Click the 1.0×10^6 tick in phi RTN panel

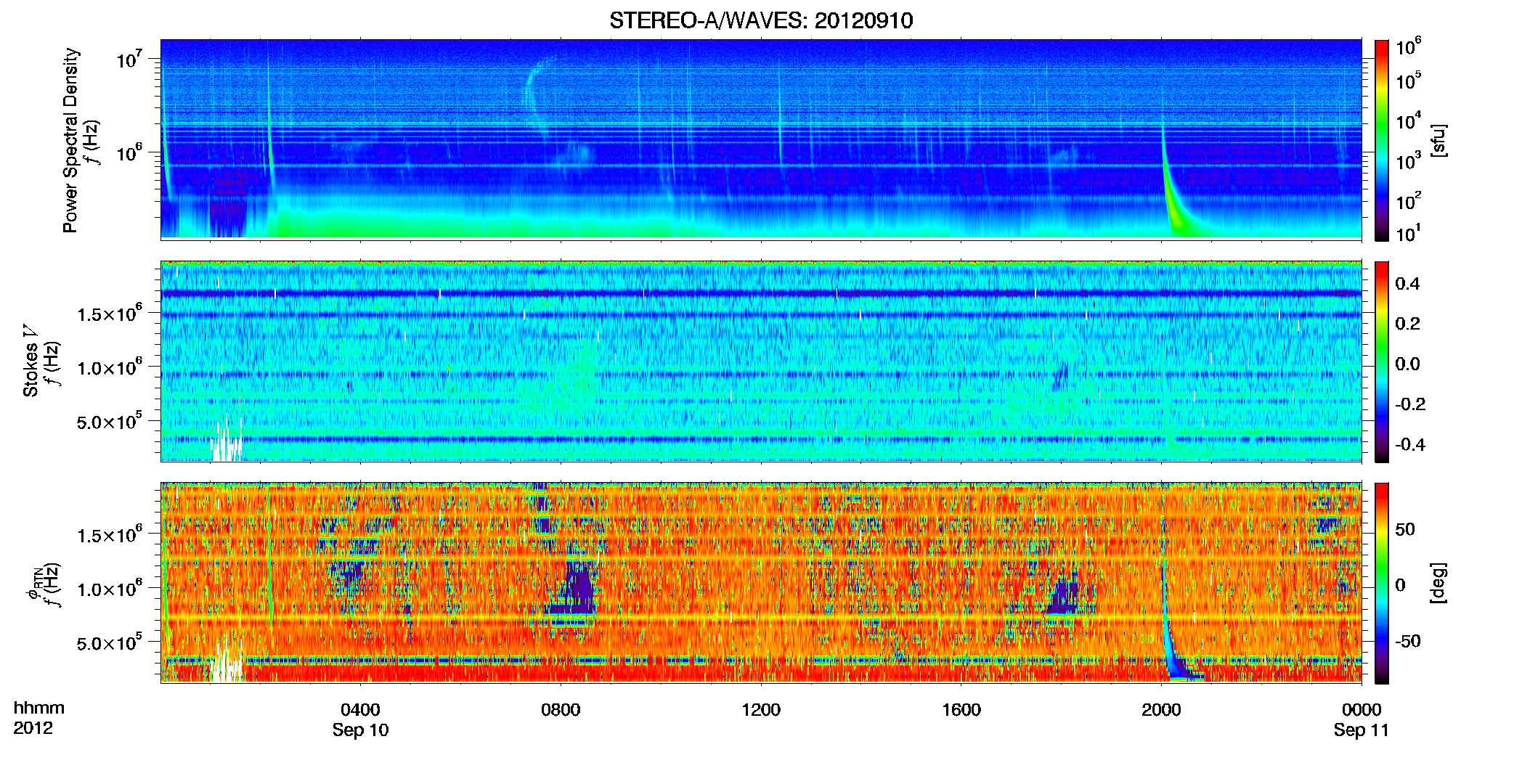point(110,589)
